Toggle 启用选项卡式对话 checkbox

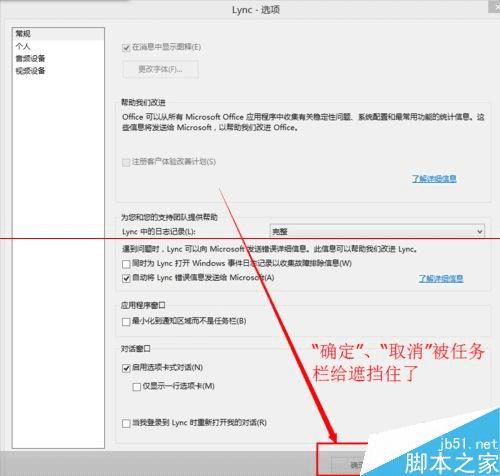[x=126, y=368]
